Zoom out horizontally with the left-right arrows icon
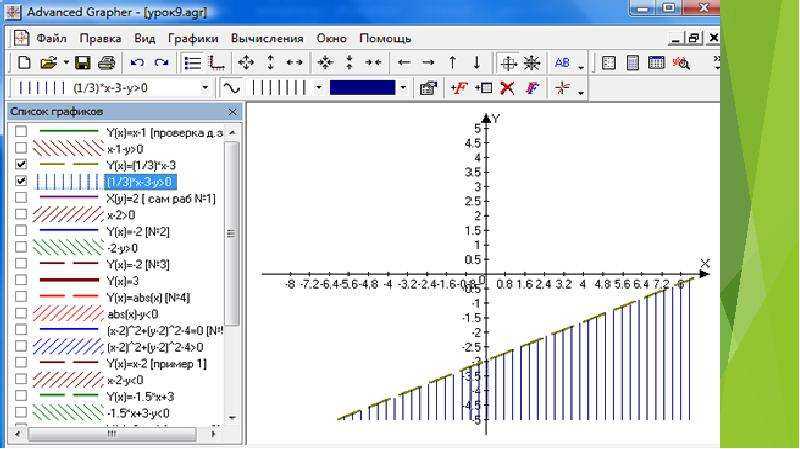This screenshot has height=449, width=800. tap(294, 63)
